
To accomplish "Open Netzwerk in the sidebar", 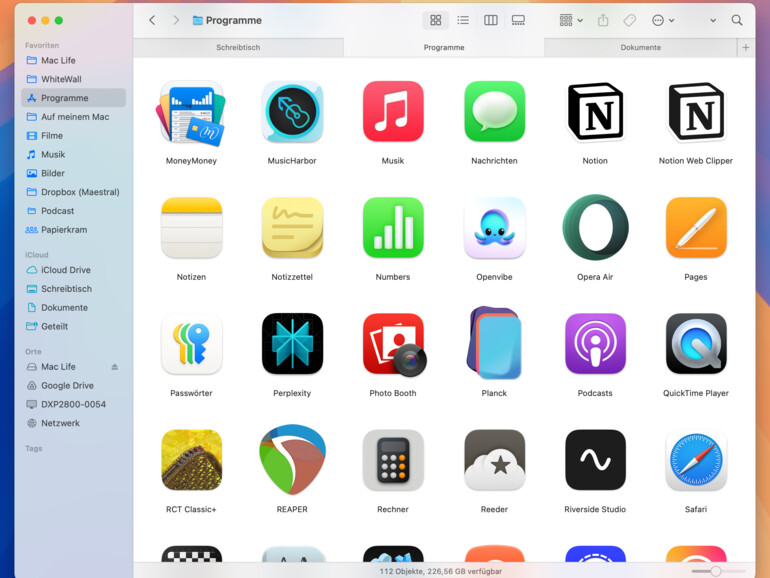I will [x=74, y=423].
